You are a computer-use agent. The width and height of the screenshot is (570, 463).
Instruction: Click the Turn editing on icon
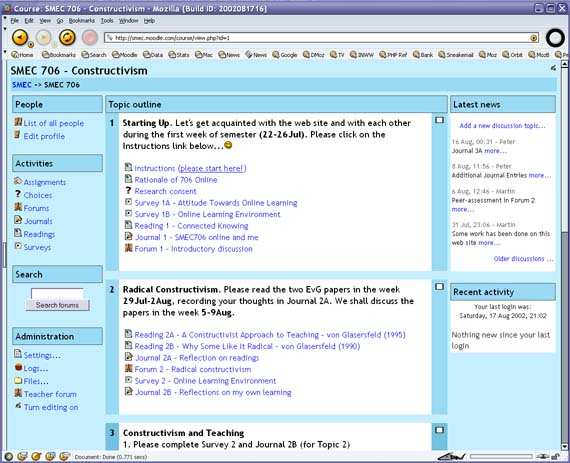pyautogui.click(x=18, y=405)
